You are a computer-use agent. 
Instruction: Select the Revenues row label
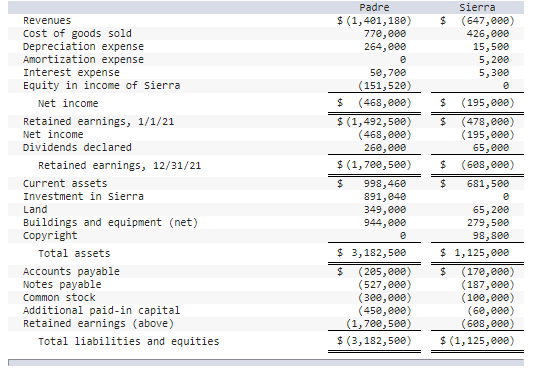coord(47,20)
